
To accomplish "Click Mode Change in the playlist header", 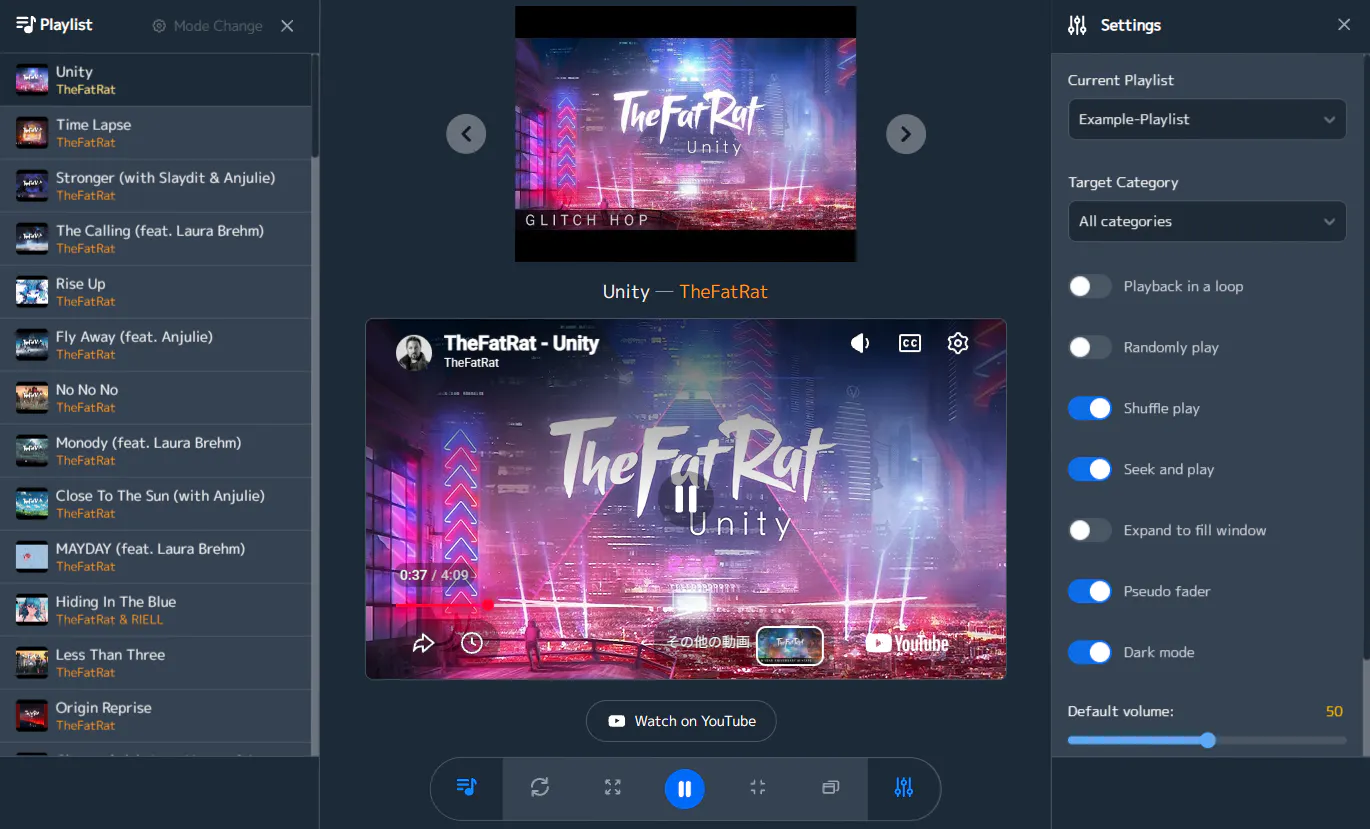I will 207,26.
